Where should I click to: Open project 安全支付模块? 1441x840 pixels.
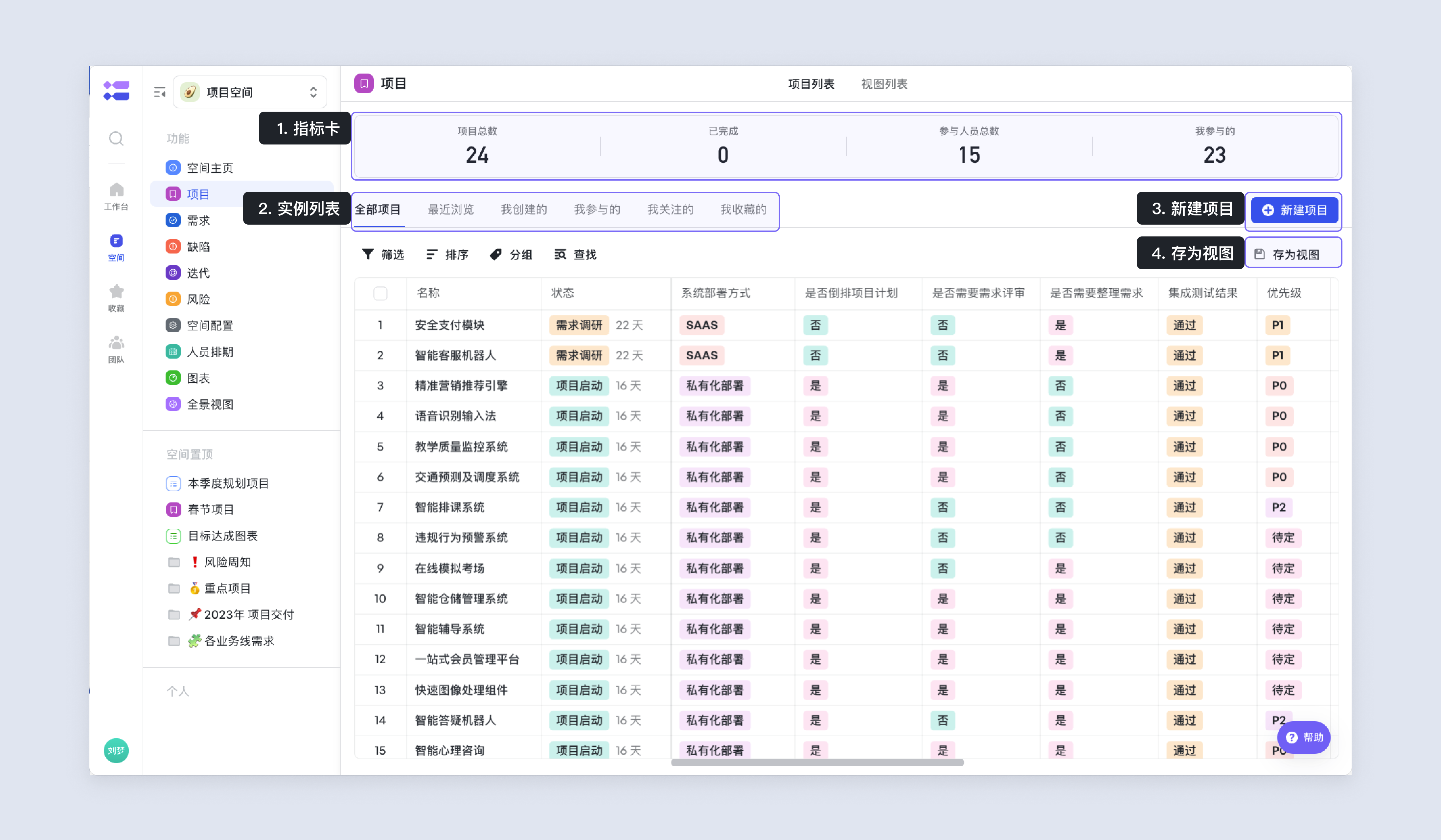[x=449, y=325]
